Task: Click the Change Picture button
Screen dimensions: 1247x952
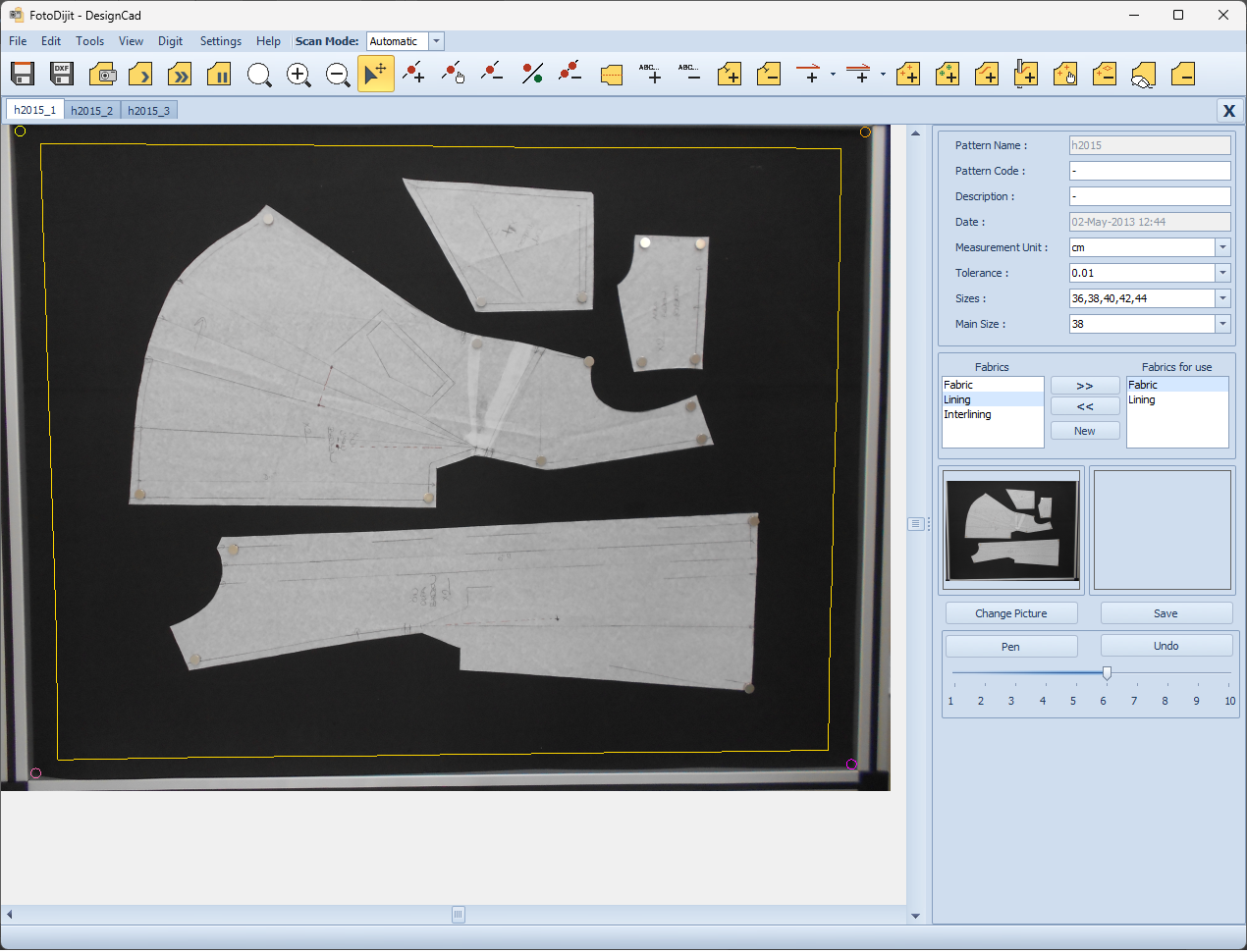Action: click(x=1010, y=613)
